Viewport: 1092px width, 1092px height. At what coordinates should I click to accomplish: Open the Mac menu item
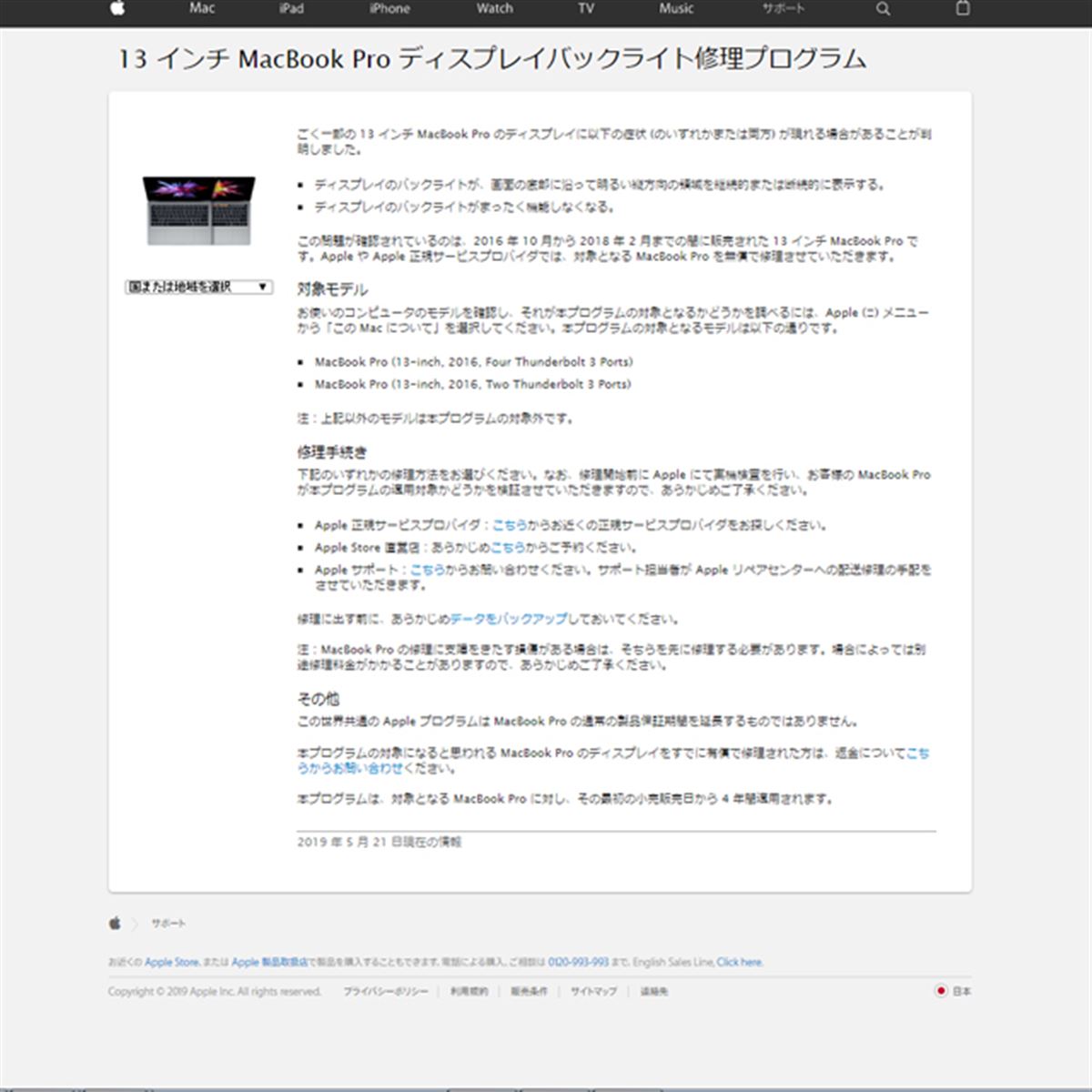tap(202, 8)
